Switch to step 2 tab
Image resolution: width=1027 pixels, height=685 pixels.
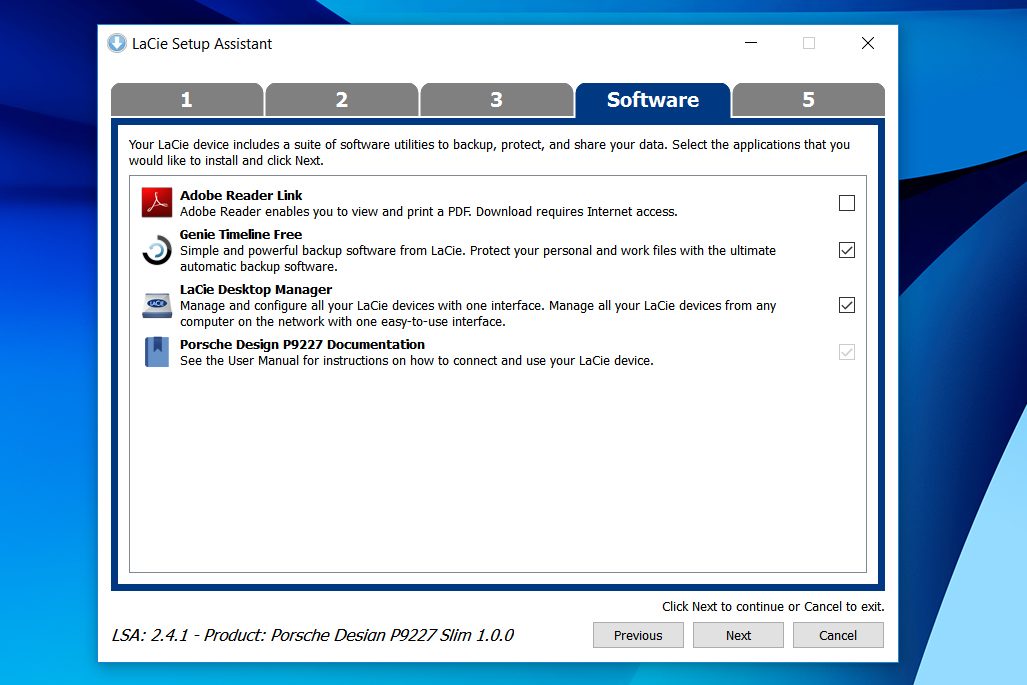click(x=342, y=100)
